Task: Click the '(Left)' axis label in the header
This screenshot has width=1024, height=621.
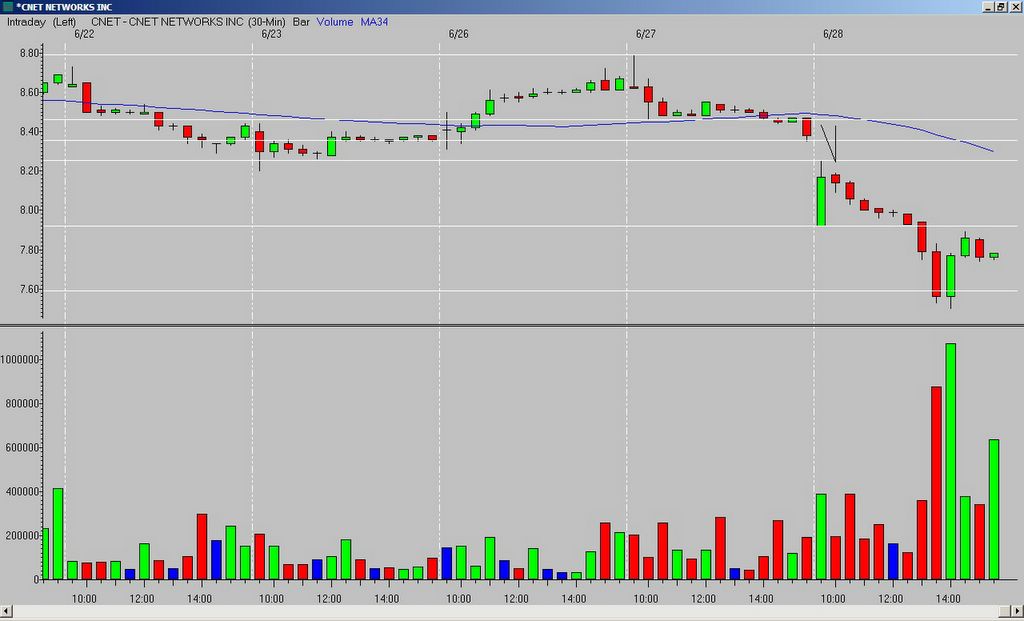Action: click(64, 22)
